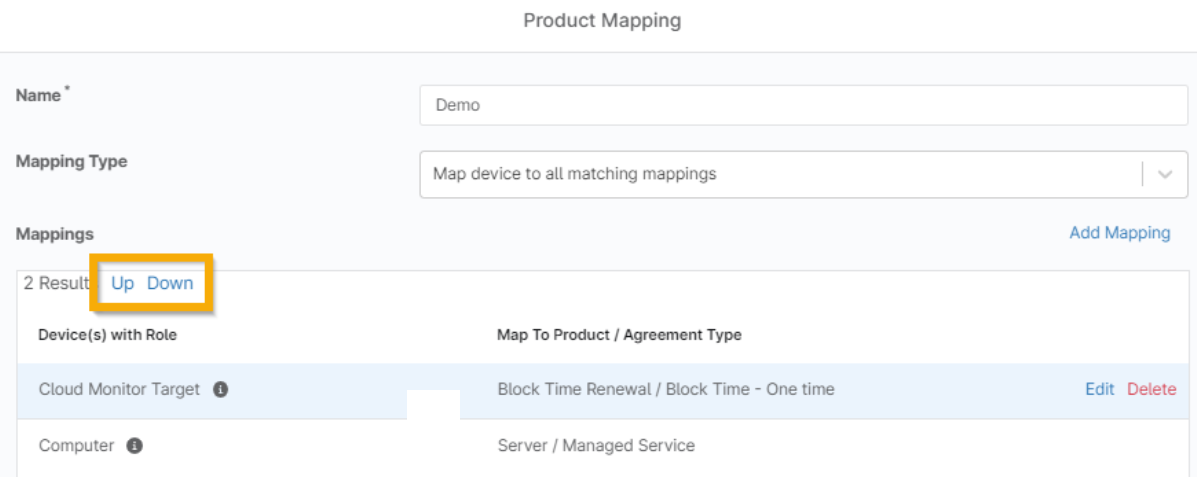Click the Mappings section label
This screenshot has height=477, width=1197.
coord(54,234)
